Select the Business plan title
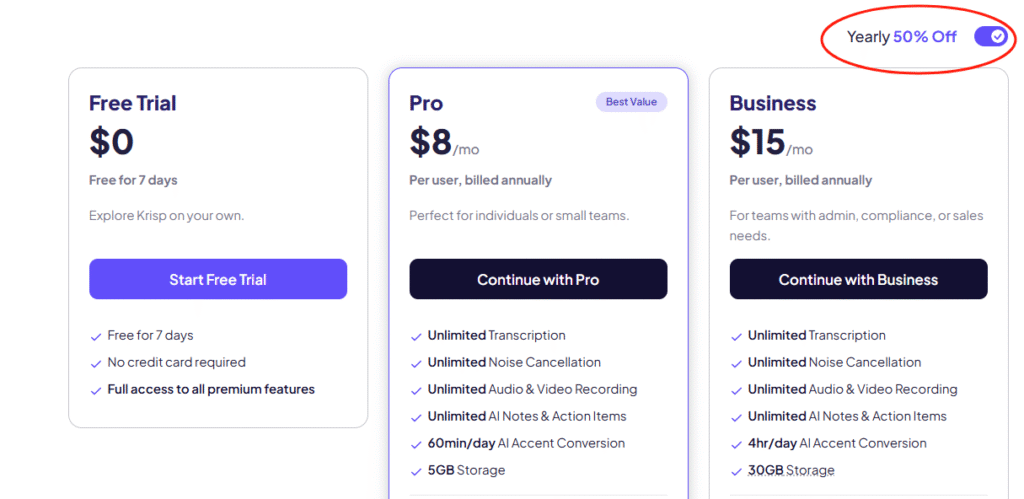Image resolution: width=1024 pixels, height=499 pixels. [x=773, y=103]
